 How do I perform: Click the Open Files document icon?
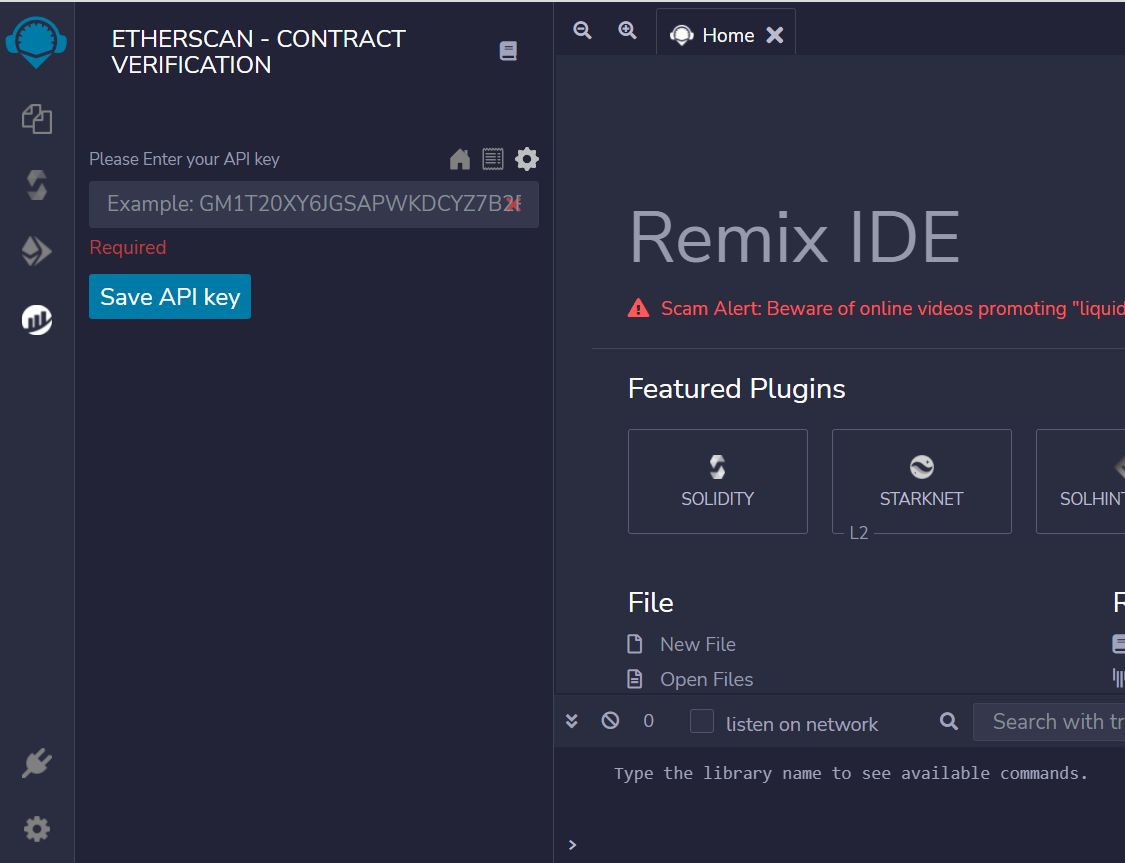point(635,679)
